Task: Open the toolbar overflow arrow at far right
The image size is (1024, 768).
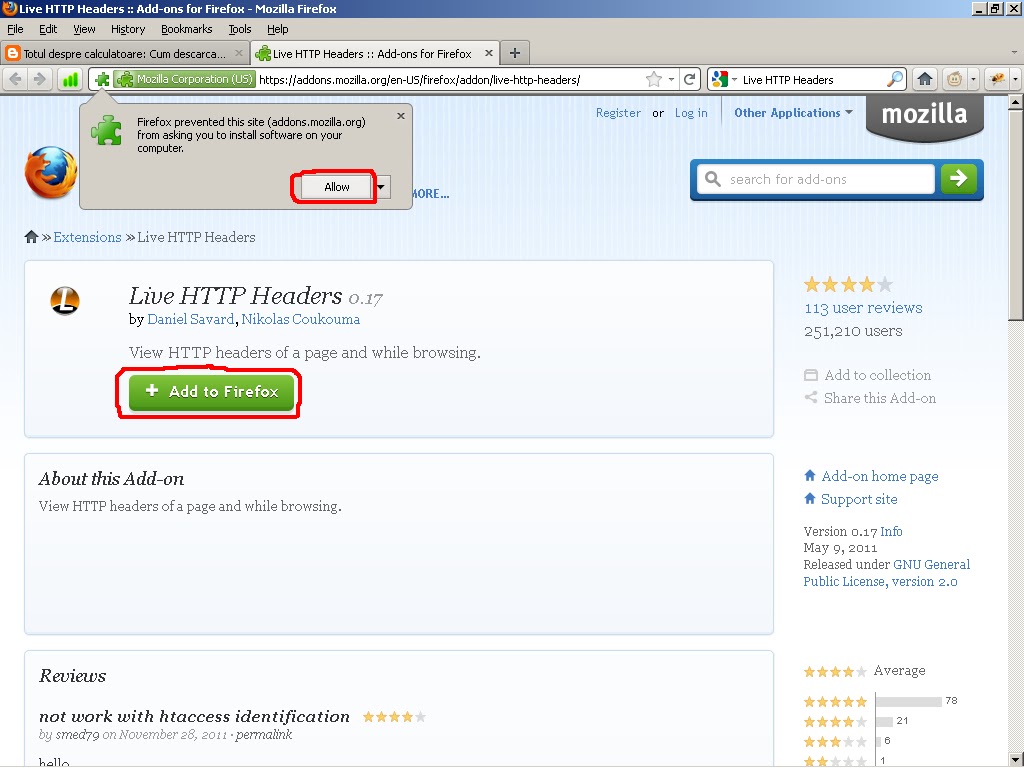Action: coord(1016,80)
